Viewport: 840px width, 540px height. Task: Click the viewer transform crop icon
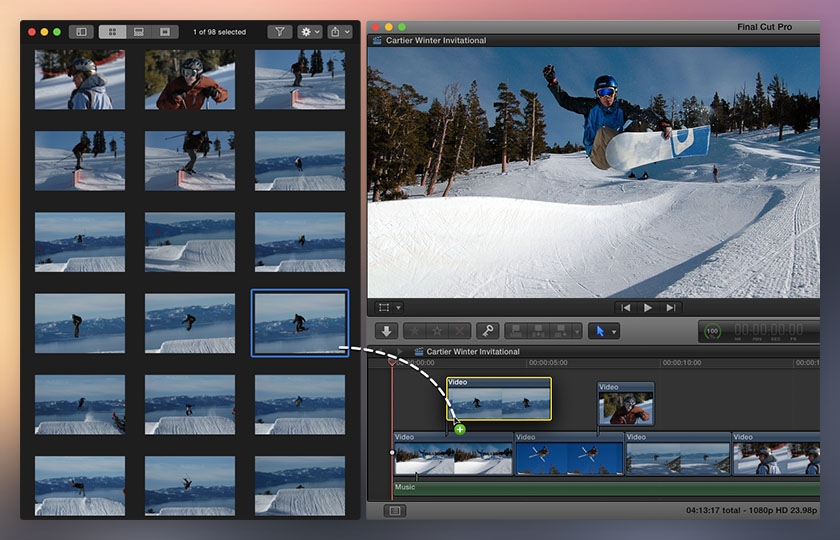(x=386, y=308)
